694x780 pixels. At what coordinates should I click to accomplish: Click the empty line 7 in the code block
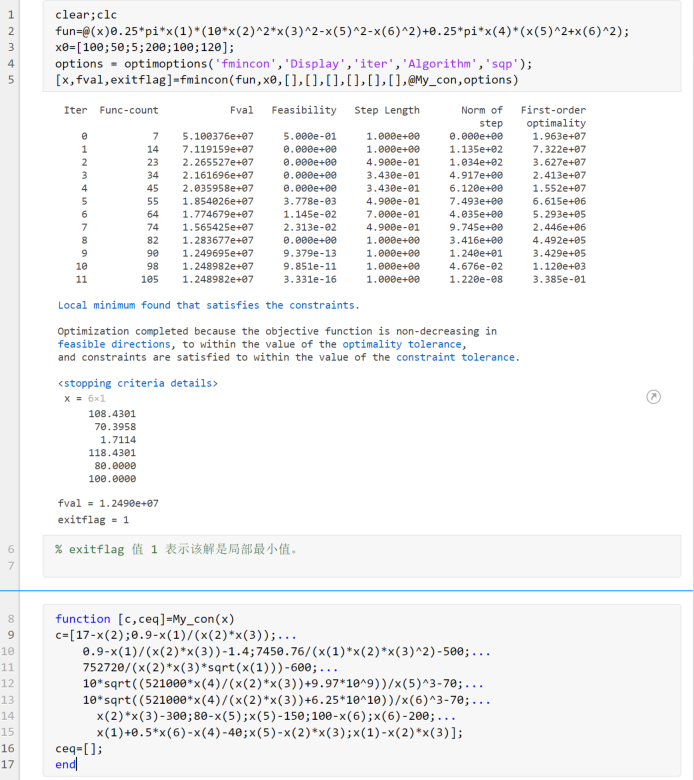point(362,566)
